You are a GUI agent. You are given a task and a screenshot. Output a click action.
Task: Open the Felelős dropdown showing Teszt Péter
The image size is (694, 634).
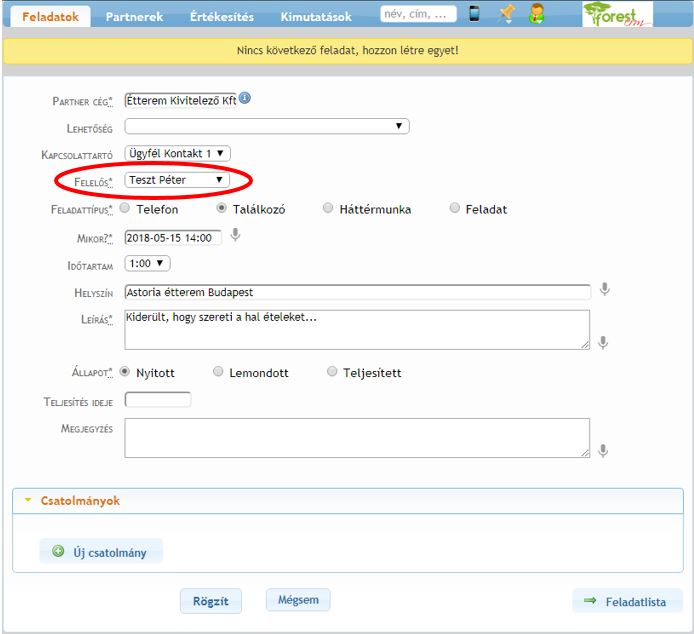[x=178, y=180]
